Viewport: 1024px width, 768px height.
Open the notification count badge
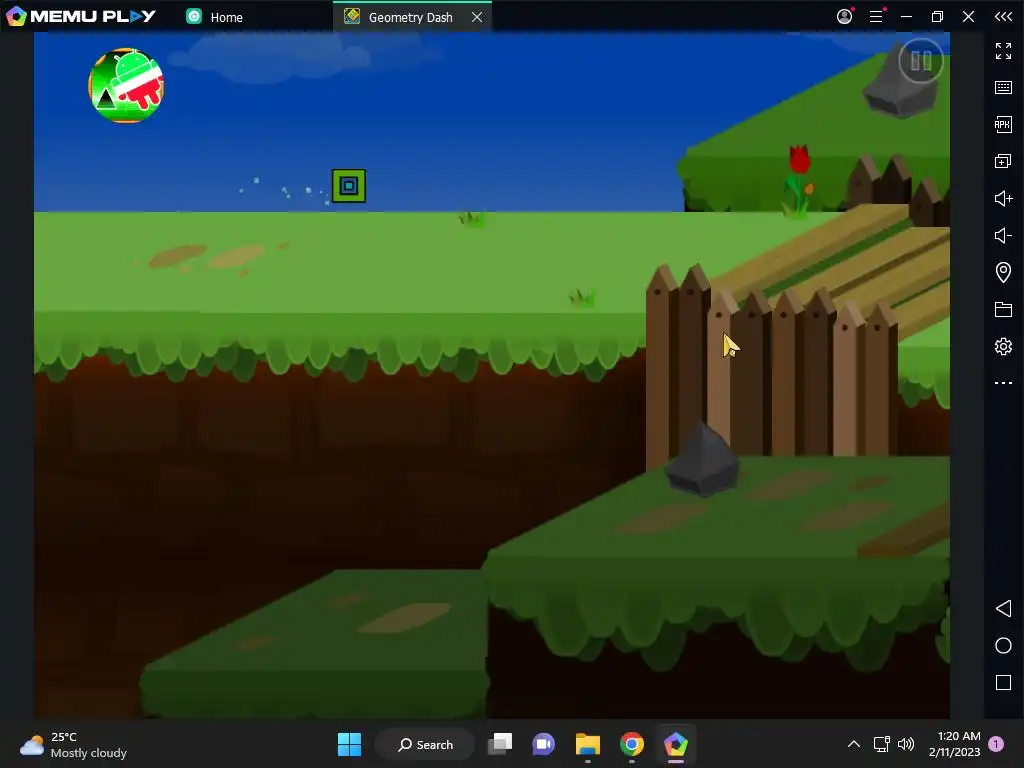point(996,744)
